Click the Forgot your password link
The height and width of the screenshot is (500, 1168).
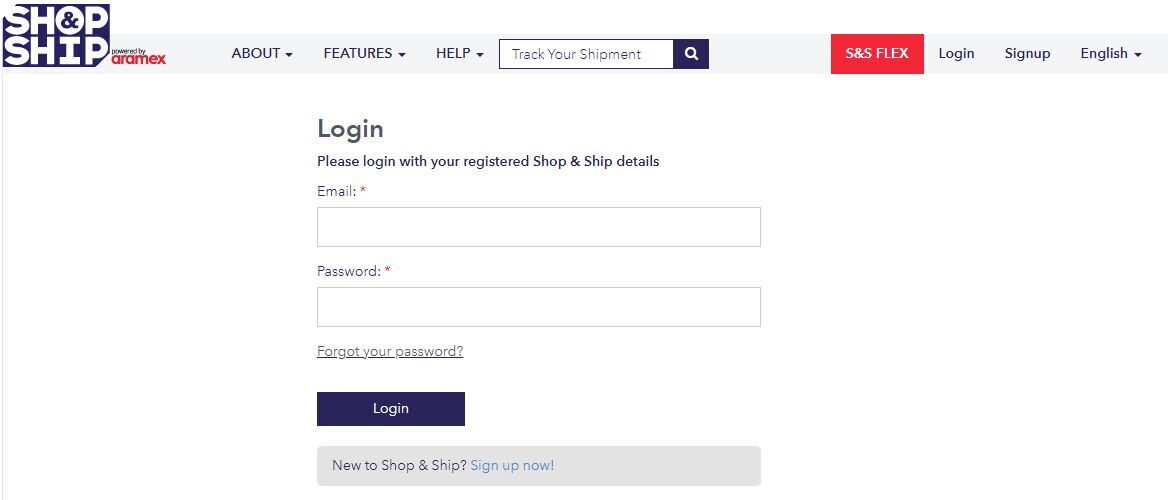pyautogui.click(x=390, y=351)
